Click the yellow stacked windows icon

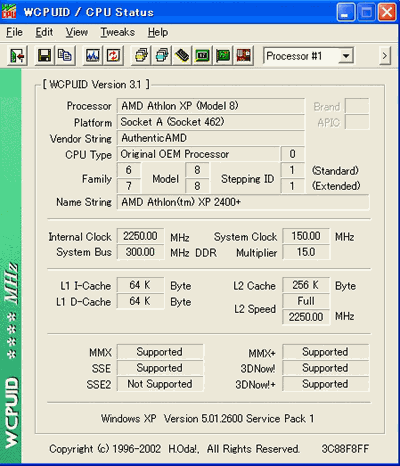pos(142,56)
